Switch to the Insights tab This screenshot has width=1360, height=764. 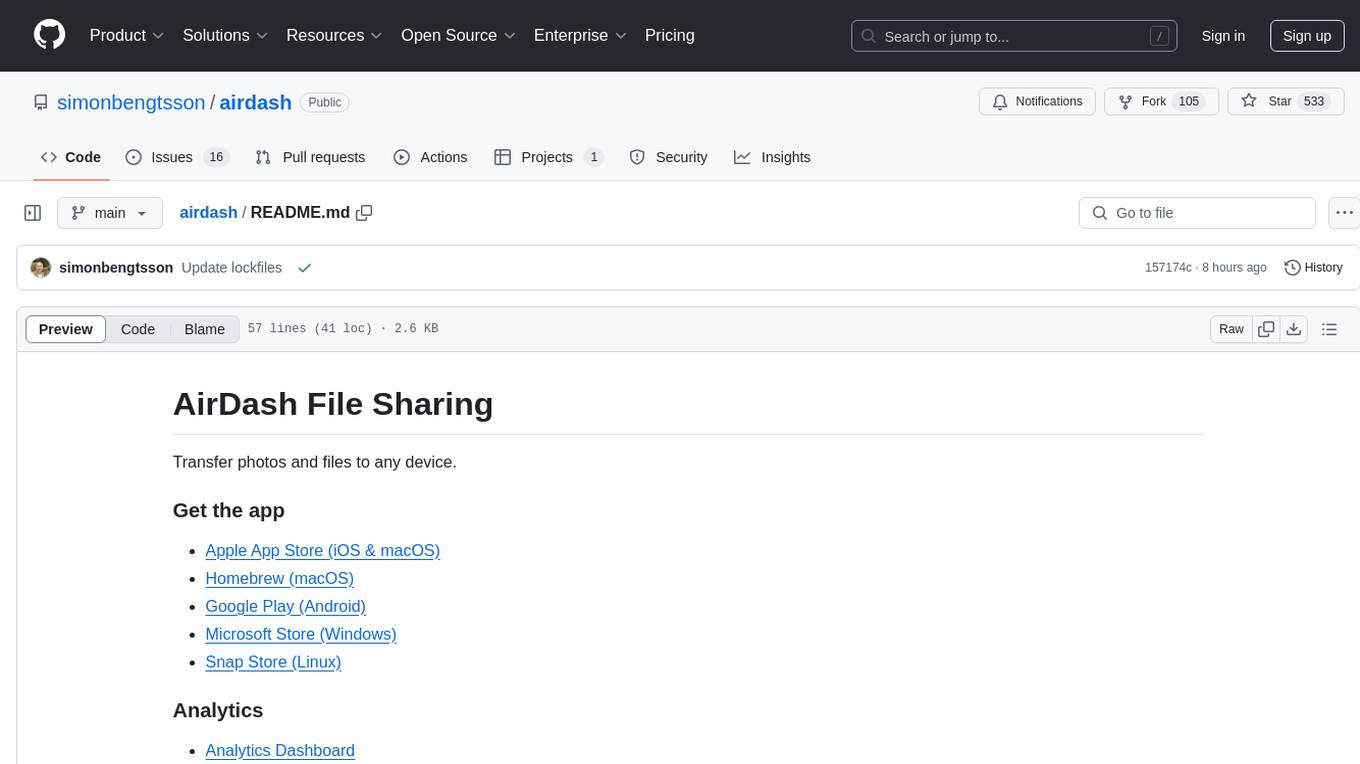click(772, 157)
